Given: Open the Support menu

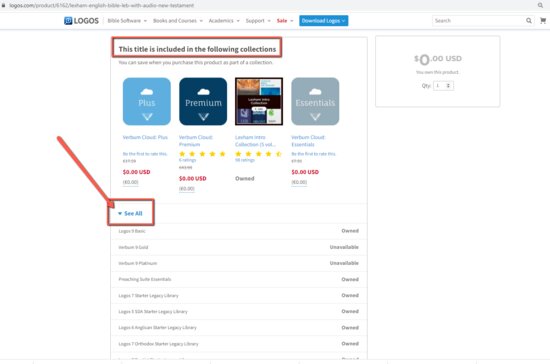Looking at the screenshot, I should click(x=258, y=21).
